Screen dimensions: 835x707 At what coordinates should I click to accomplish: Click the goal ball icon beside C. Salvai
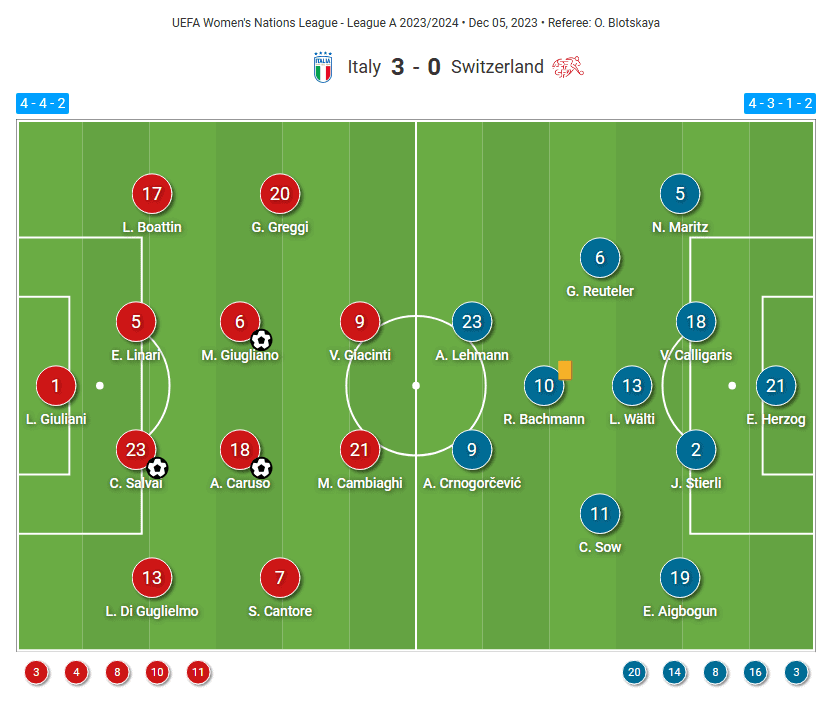pyautogui.click(x=157, y=467)
